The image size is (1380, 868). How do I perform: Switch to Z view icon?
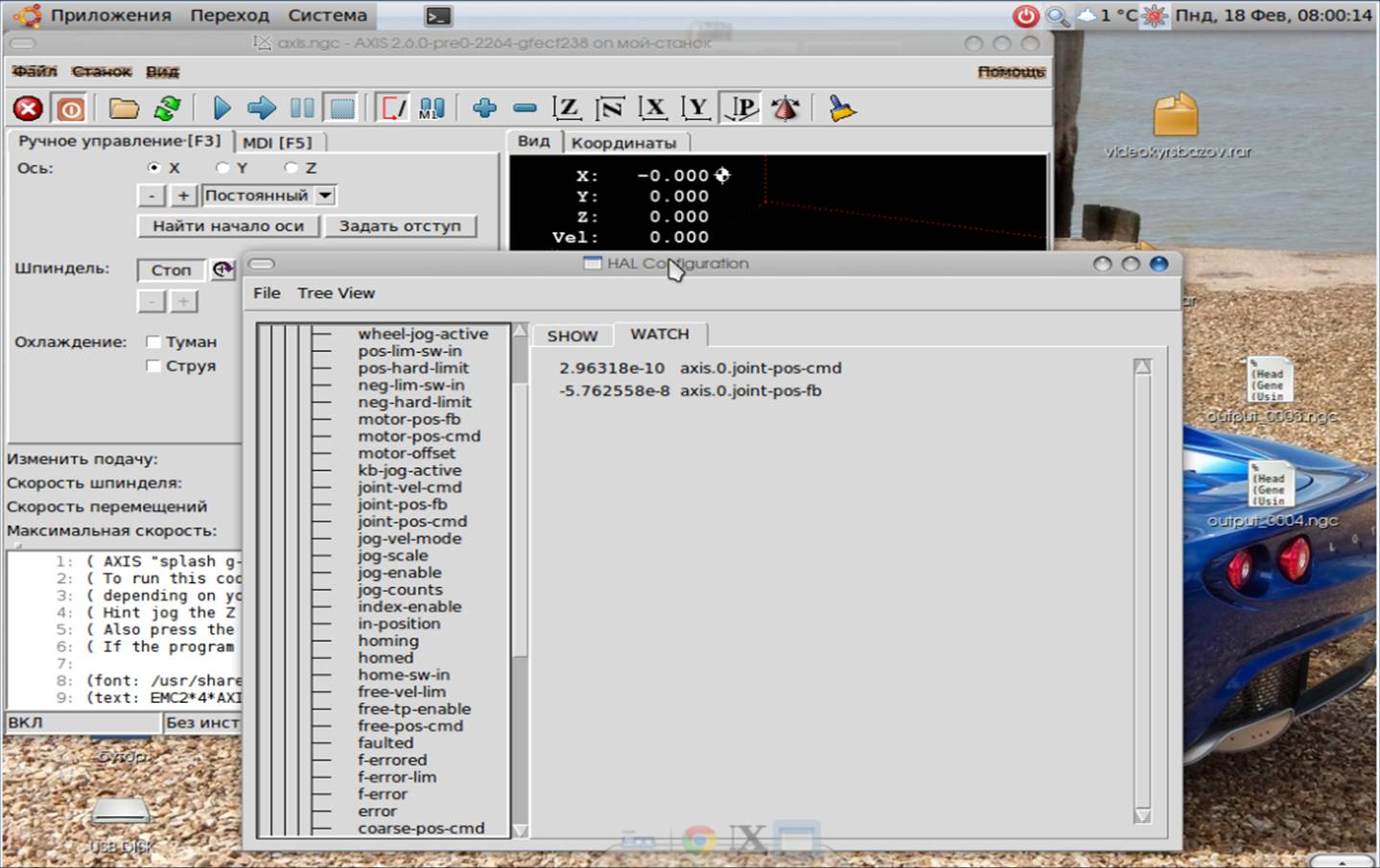[x=567, y=108]
